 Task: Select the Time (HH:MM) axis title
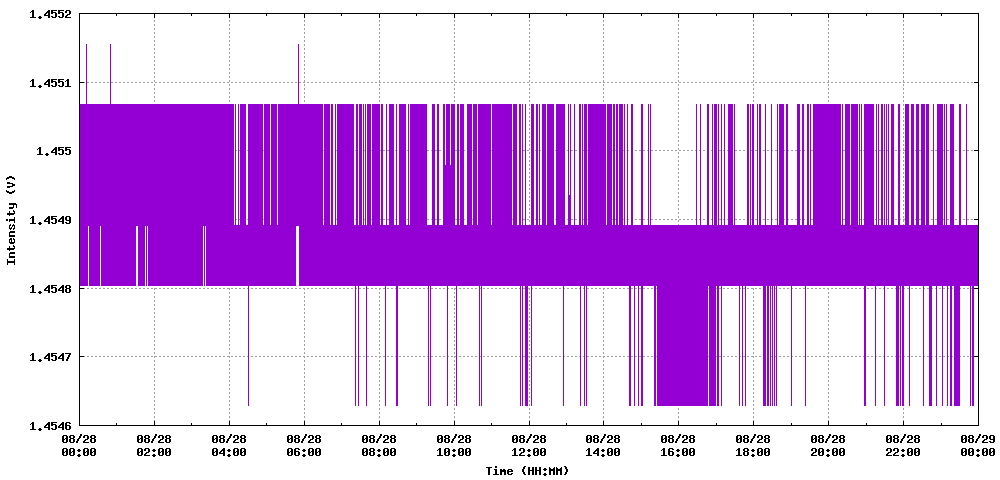pyautogui.click(x=526, y=471)
